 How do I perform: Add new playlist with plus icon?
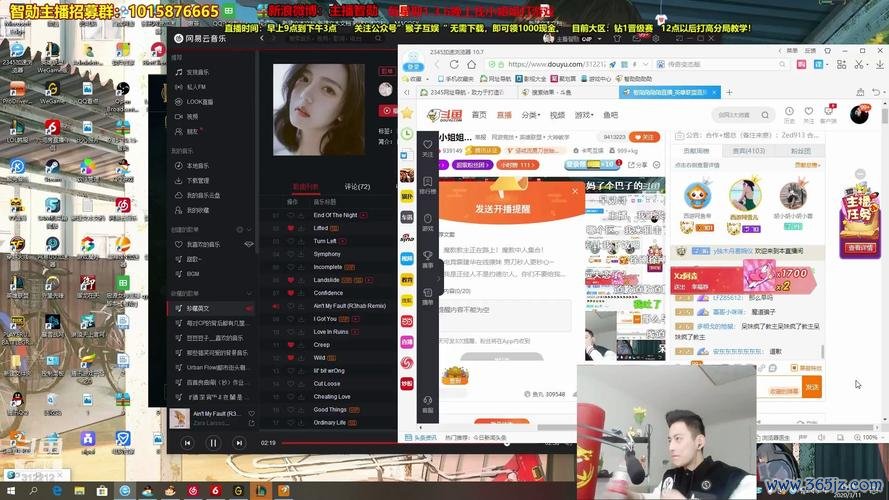point(240,230)
